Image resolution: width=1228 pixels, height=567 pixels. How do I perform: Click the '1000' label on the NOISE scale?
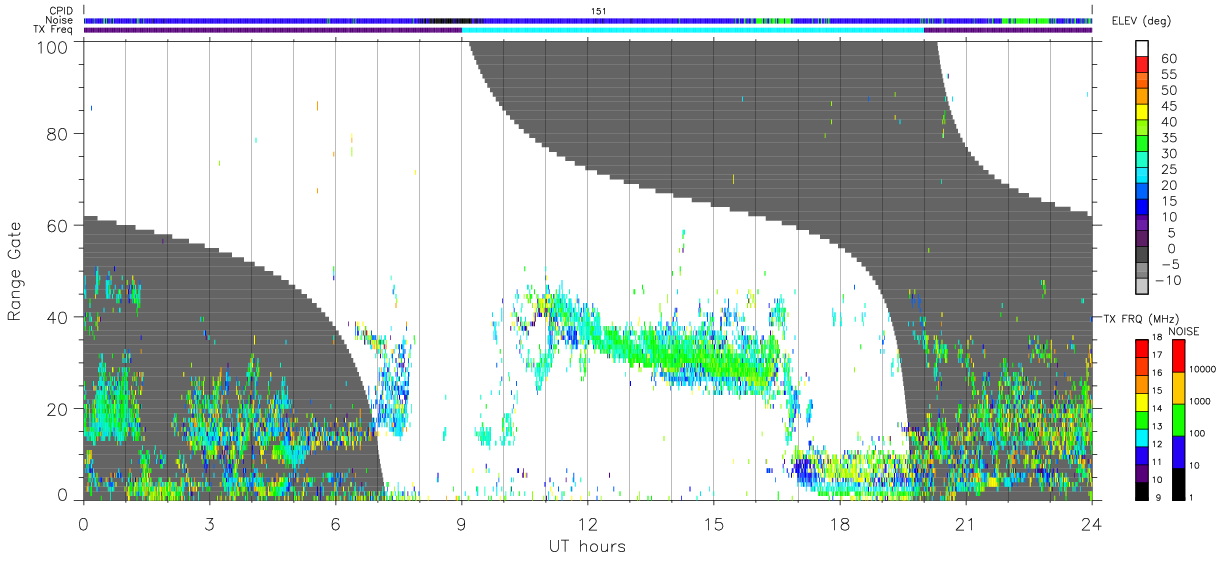[1202, 403]
